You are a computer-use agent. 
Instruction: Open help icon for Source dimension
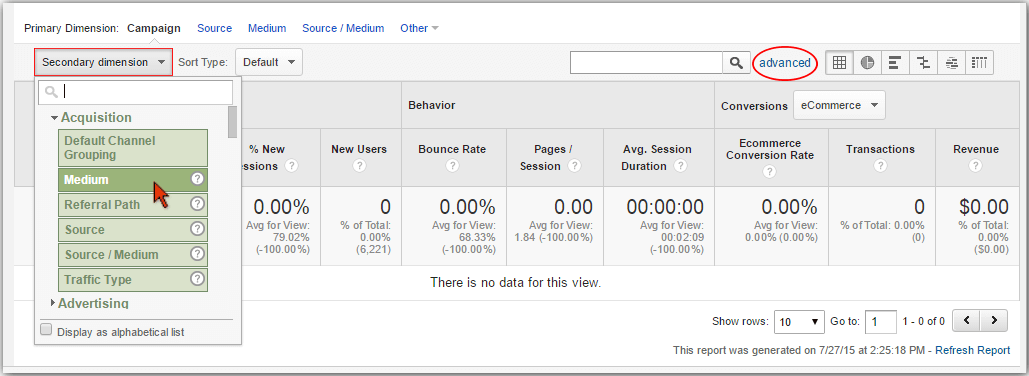(x=197, y=229)
